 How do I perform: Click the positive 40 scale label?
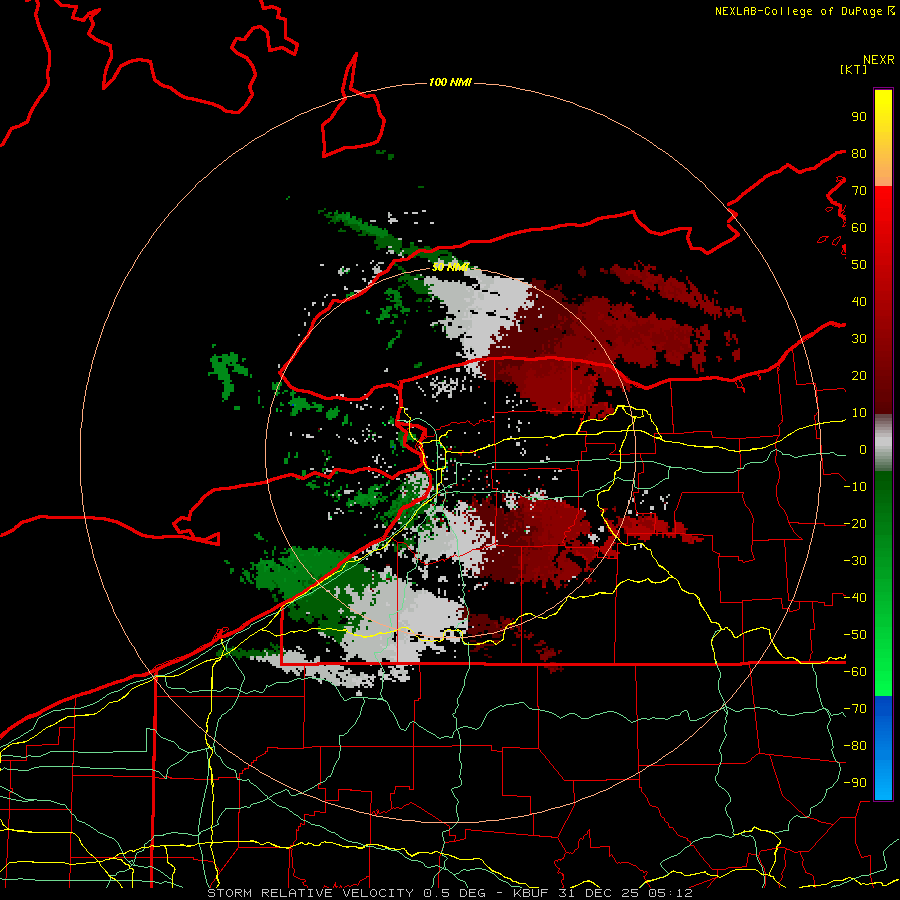coord(859,302)
